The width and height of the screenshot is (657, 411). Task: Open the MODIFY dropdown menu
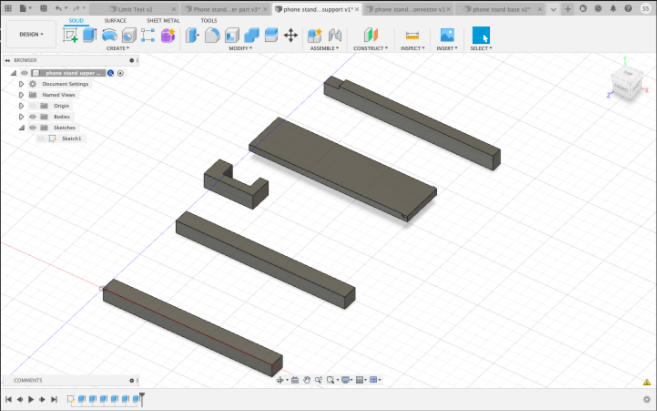click(241, 48)
